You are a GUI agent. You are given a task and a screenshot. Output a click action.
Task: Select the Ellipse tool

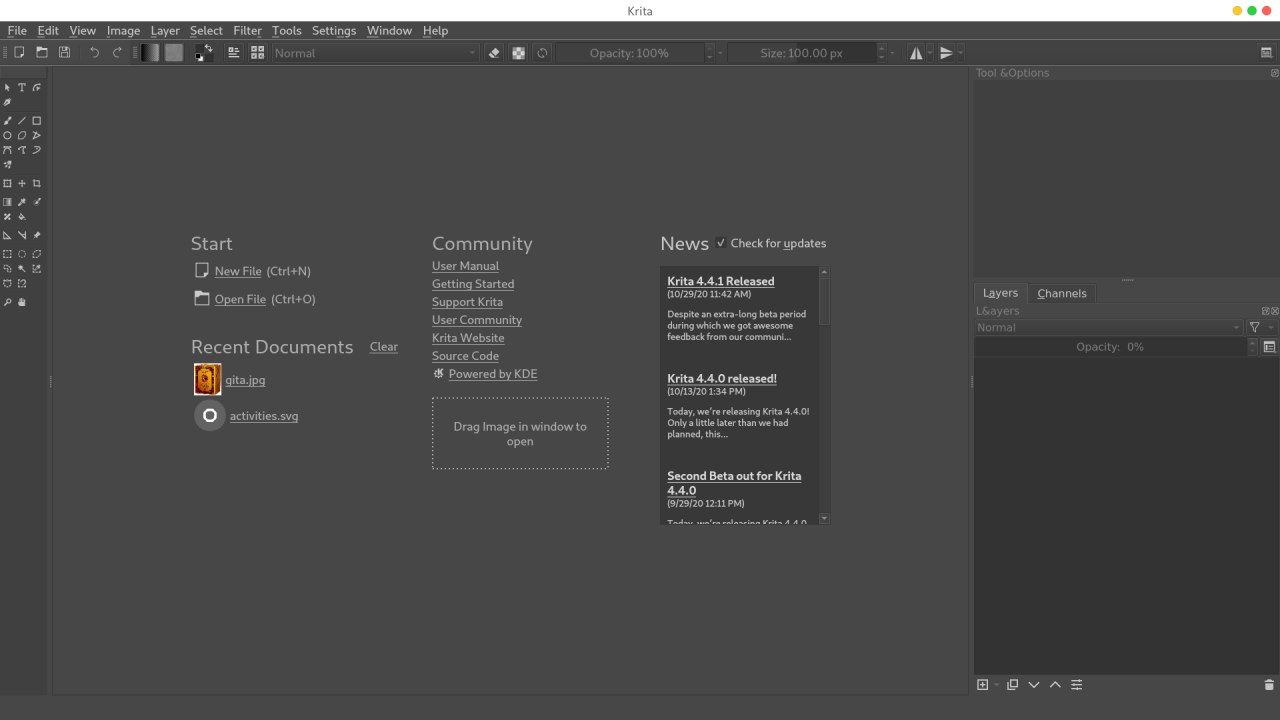click(7, 135)
